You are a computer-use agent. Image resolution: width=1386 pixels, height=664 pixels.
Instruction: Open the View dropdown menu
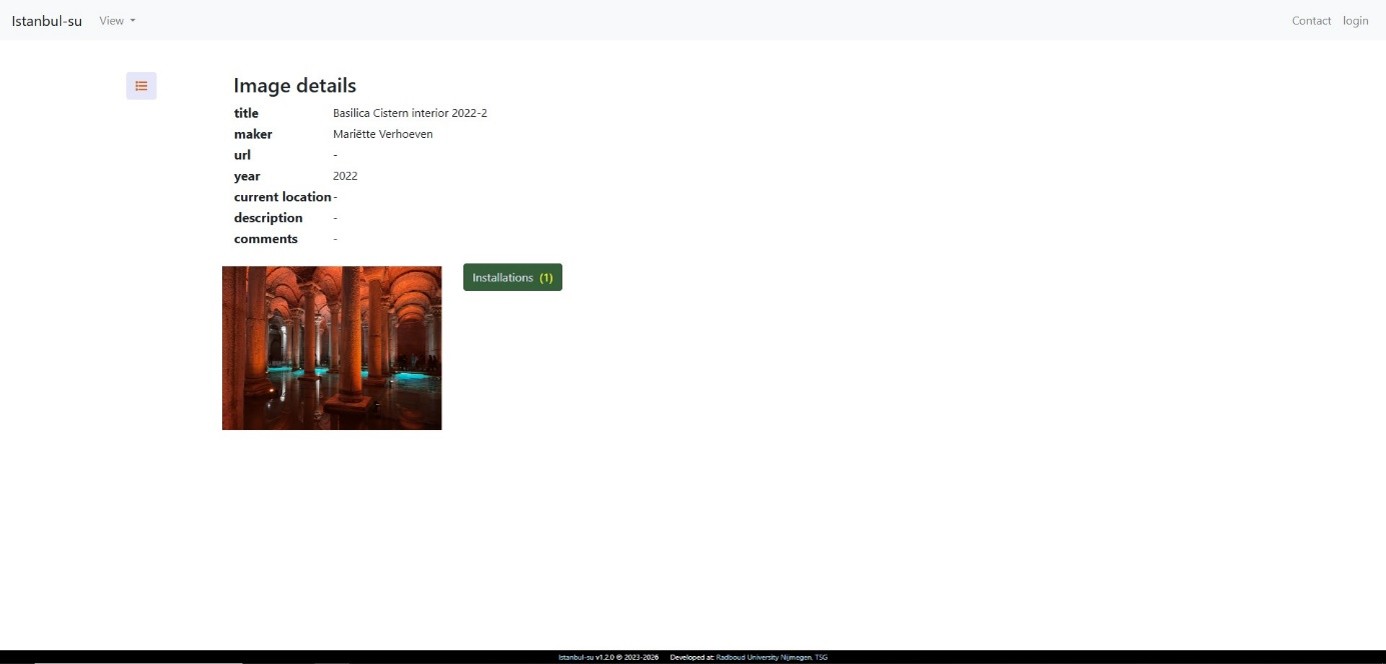pyautogui.click(x=117, y=21)
